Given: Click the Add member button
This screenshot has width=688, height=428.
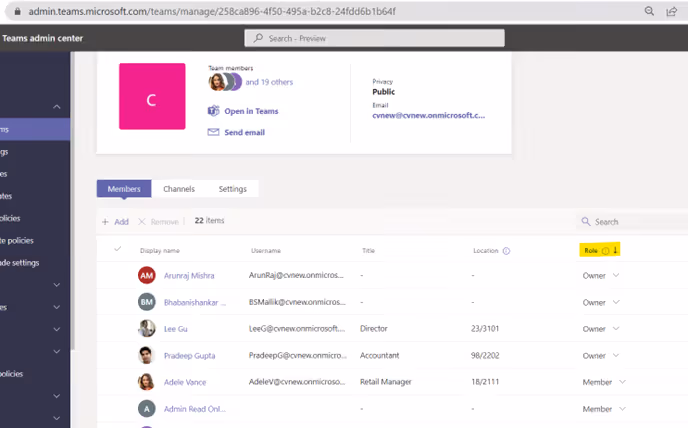Looking at the screenshot, I should point(115,222).
